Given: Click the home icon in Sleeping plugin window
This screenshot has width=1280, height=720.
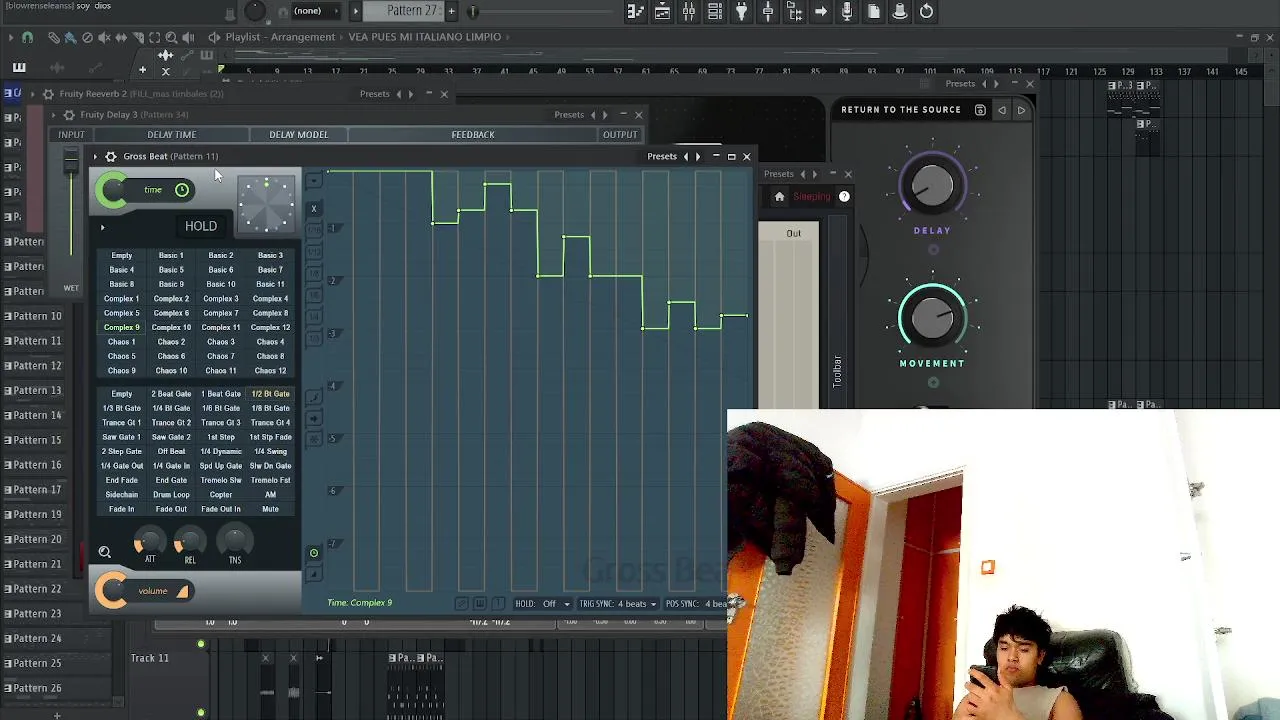Looking at the screenshot, I should coord(780,197).
